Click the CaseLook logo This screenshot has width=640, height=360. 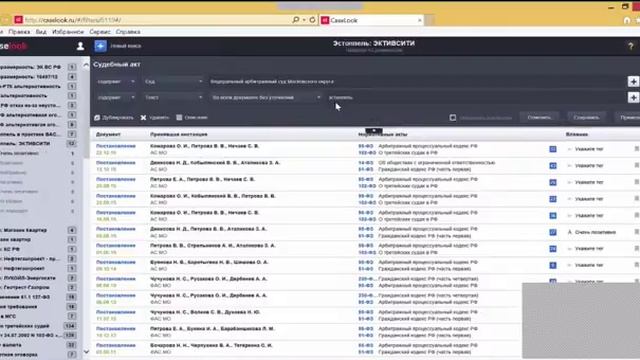pyautogui.click(x=13, y=46)
